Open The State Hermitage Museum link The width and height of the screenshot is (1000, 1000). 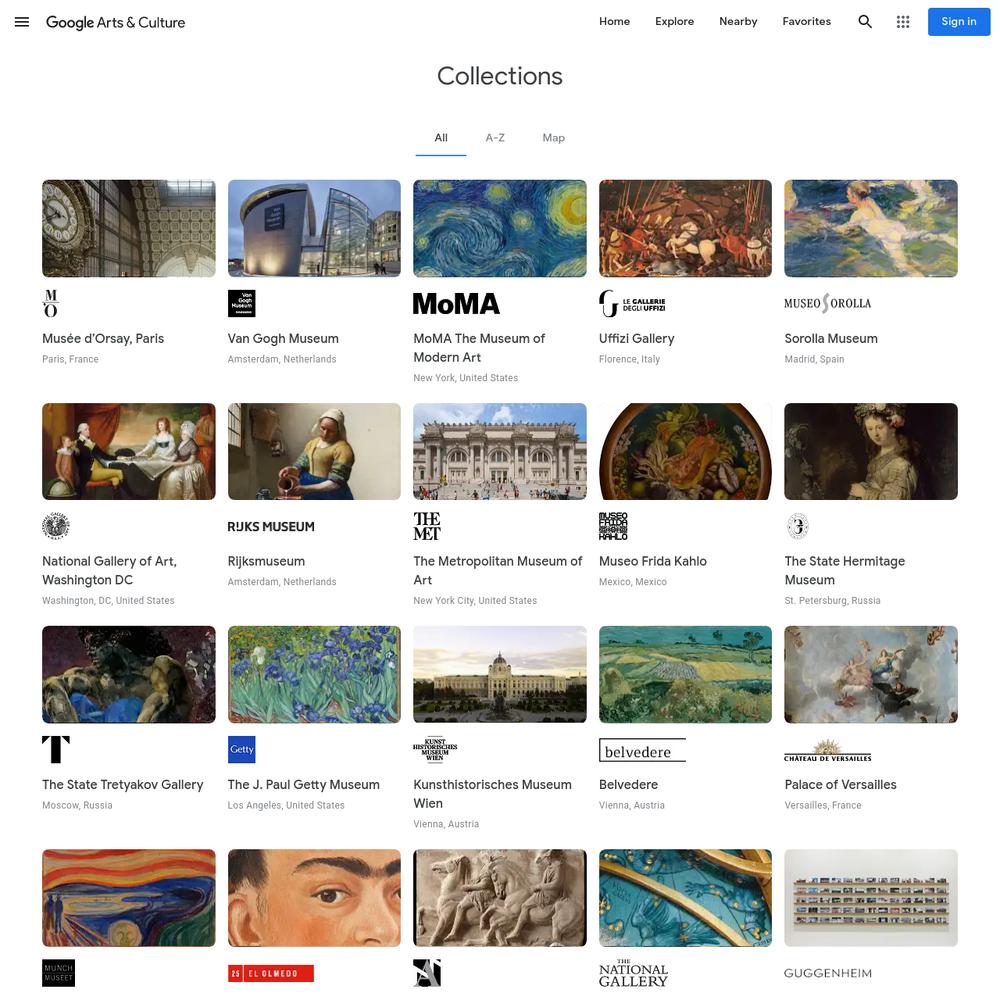click(x=844, y=571)
